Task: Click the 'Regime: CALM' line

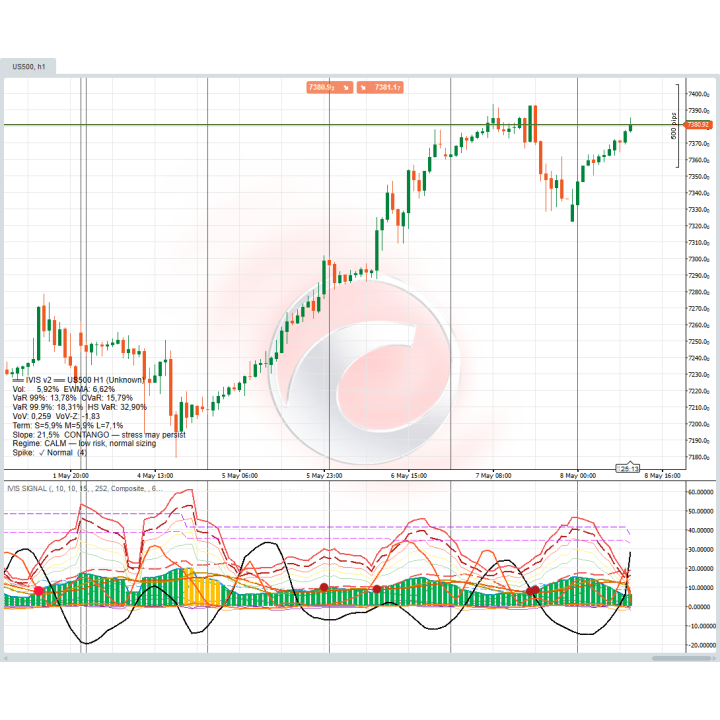Action: (84, 444)
